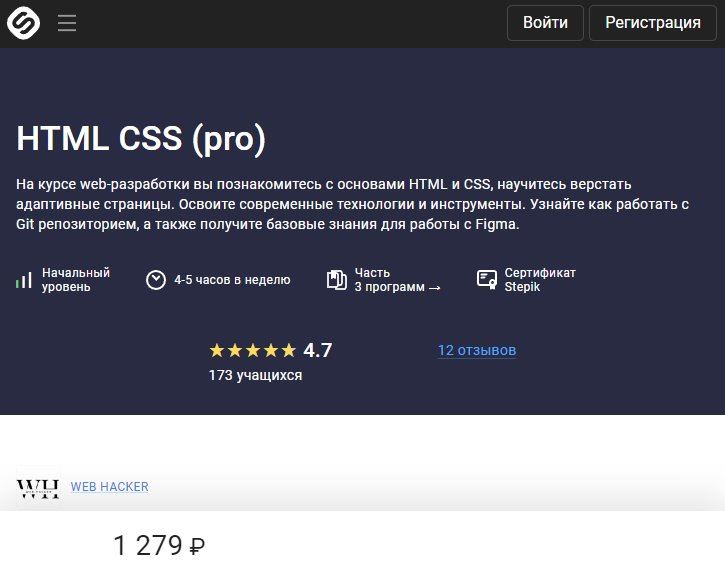Click the Сертификат Stepik label
Image resolution: width=725 pixels, height=575 pixels.
pyautogui.click(x=540, y=280)
